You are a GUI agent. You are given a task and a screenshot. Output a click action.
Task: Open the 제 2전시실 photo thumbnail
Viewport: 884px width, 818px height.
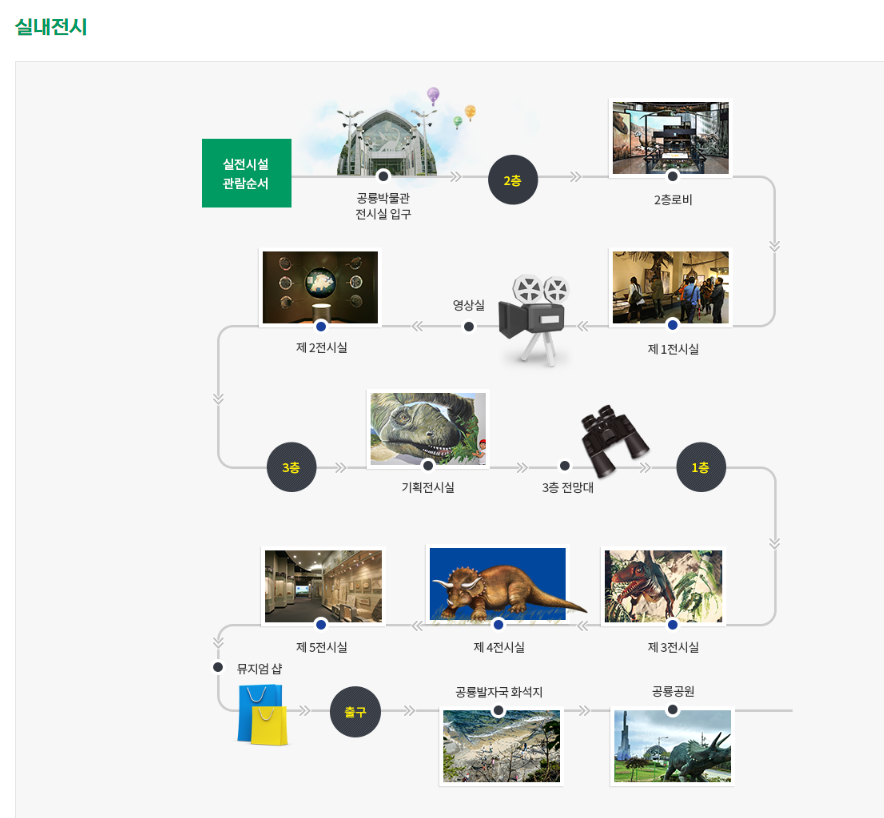coord(320,288)
